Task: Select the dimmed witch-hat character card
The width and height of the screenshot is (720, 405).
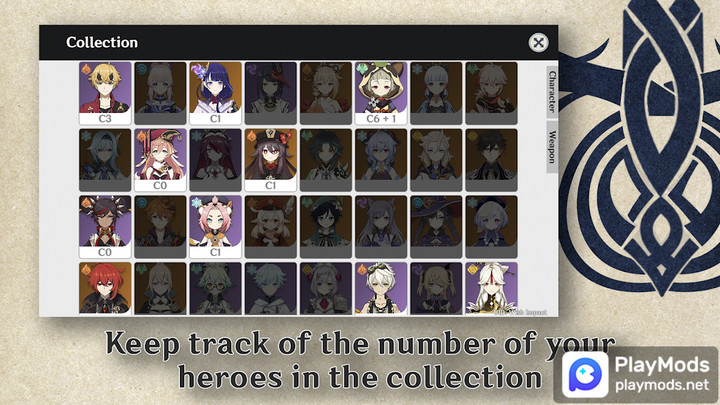Action: tap(436, 227)
